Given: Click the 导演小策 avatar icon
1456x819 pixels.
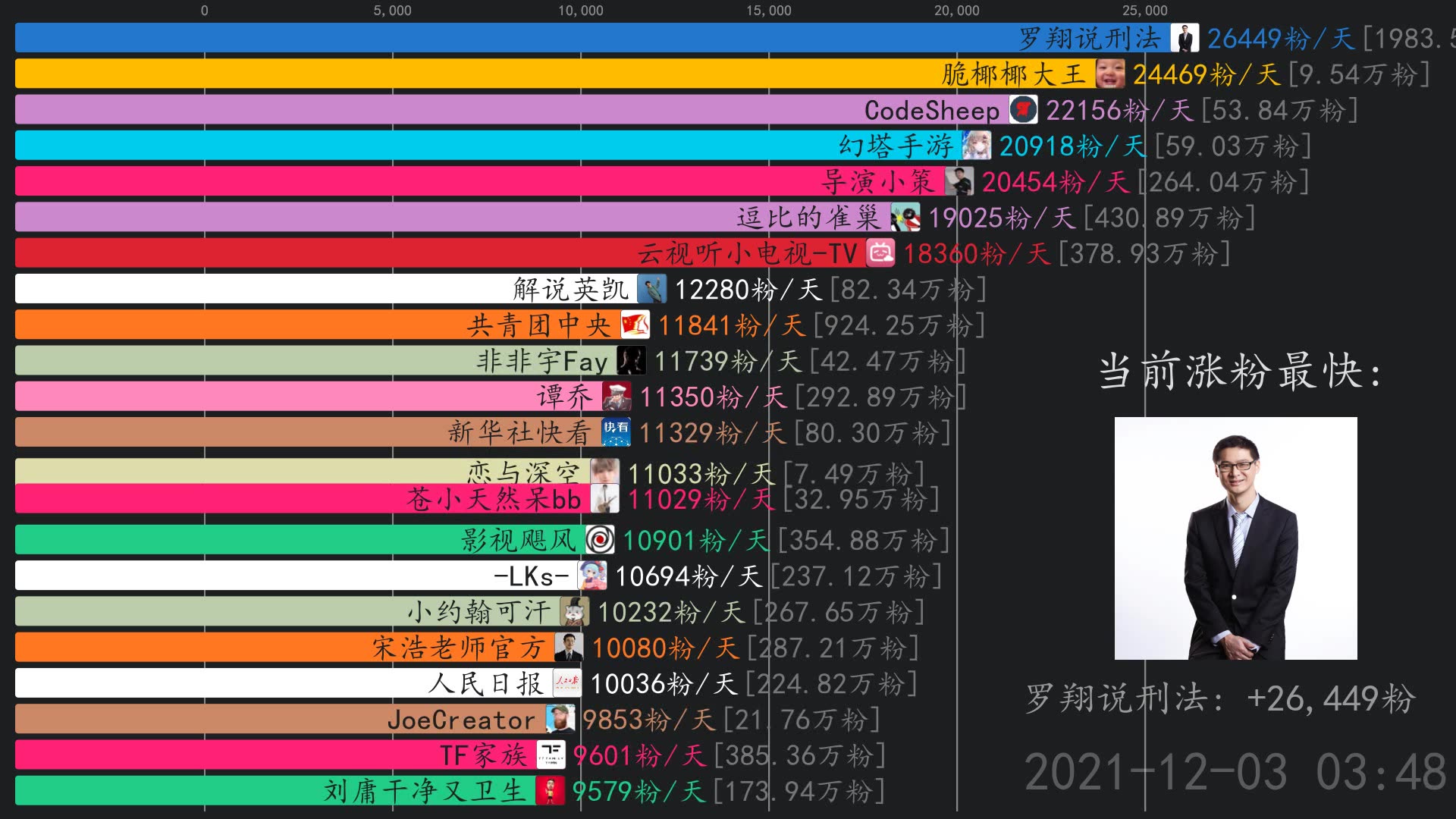Looking at the screenshot, I should pos(959,182).
